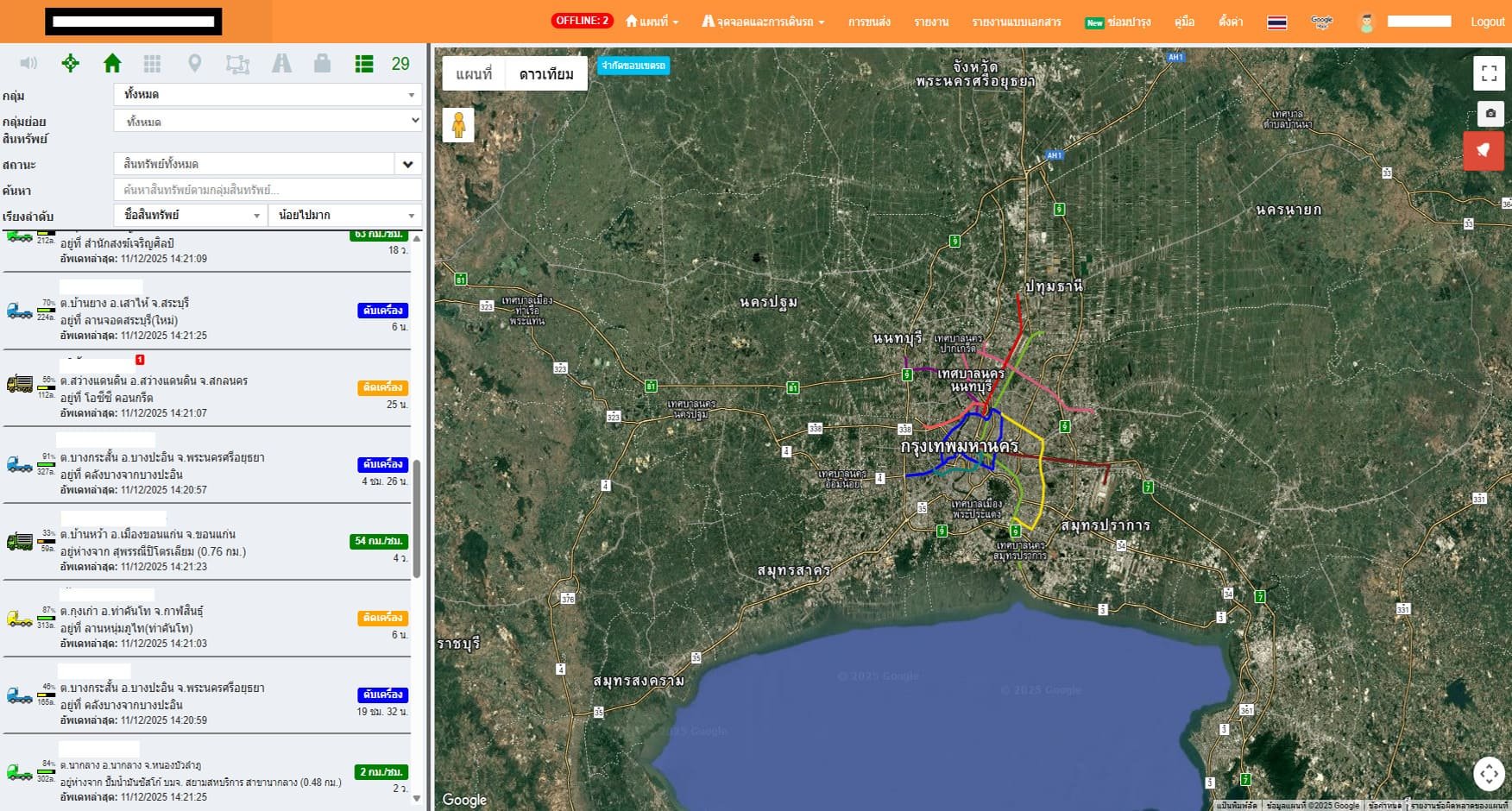Switch to ดาวเทียม satellite tab

545,74
